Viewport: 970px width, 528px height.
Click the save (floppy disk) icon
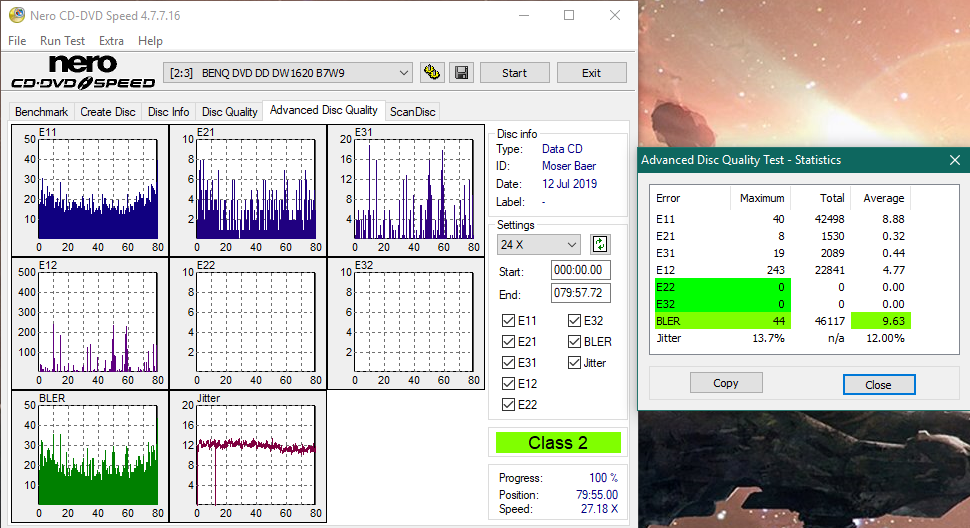click(x=461, y=73)
